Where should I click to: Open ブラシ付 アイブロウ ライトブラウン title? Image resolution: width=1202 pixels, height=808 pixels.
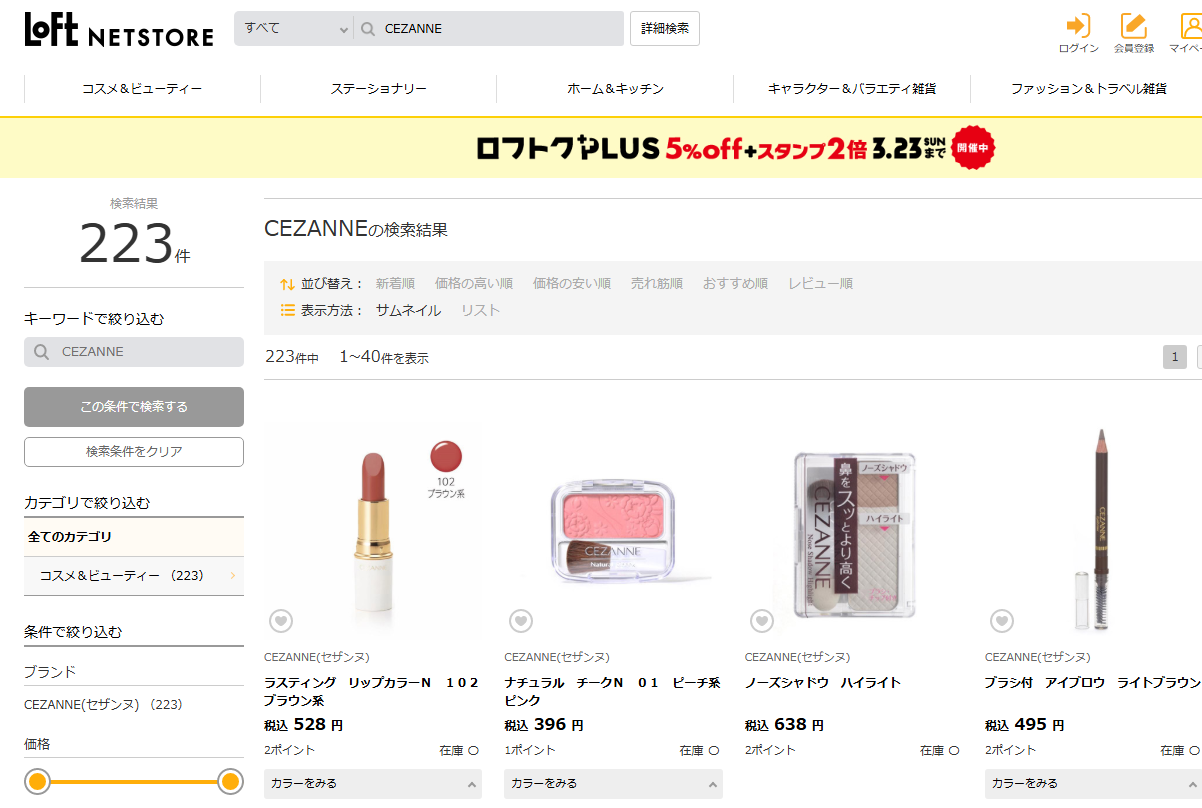point(1093,683)
